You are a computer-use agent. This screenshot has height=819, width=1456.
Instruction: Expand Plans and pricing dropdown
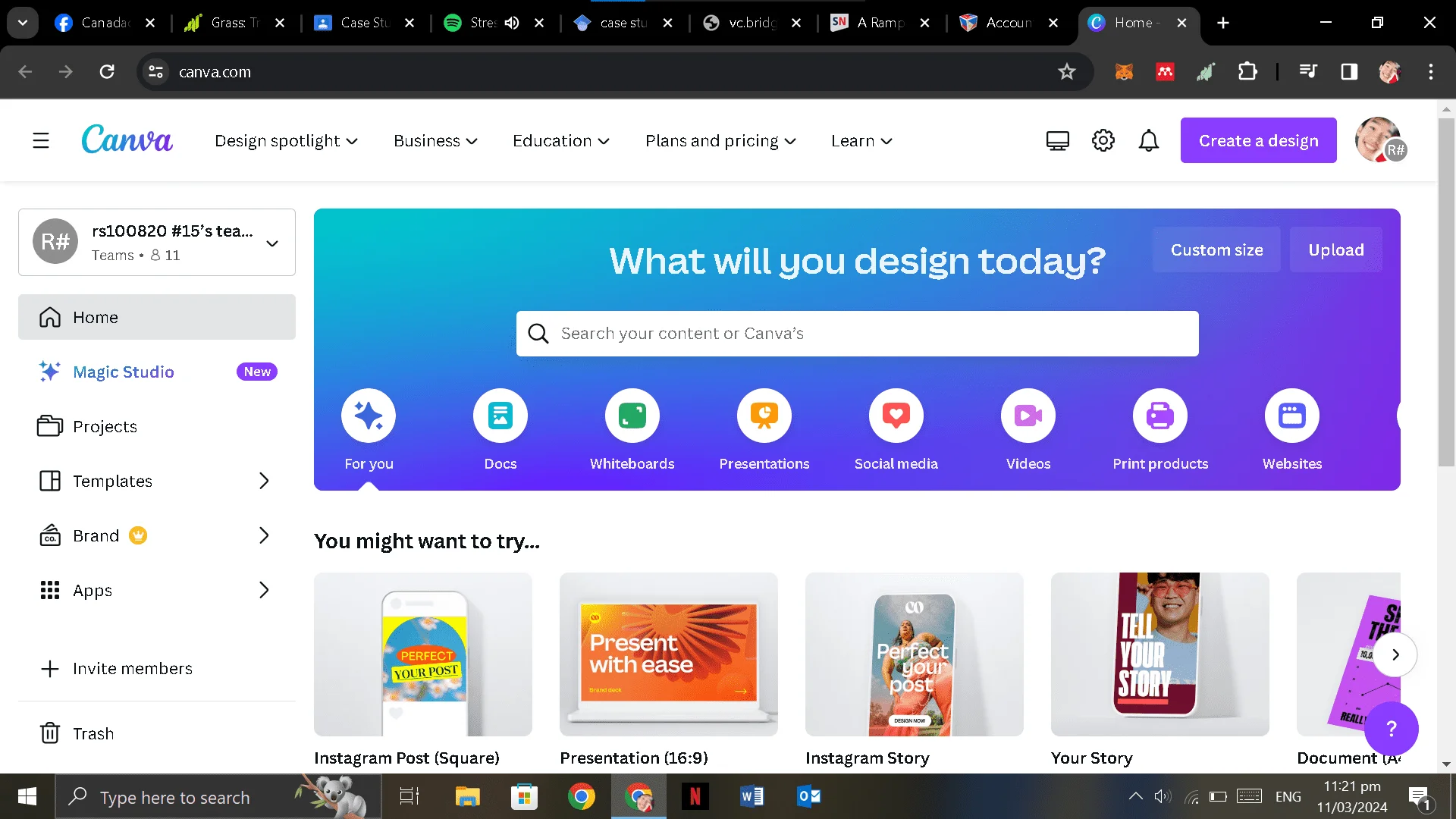[720, 141]
